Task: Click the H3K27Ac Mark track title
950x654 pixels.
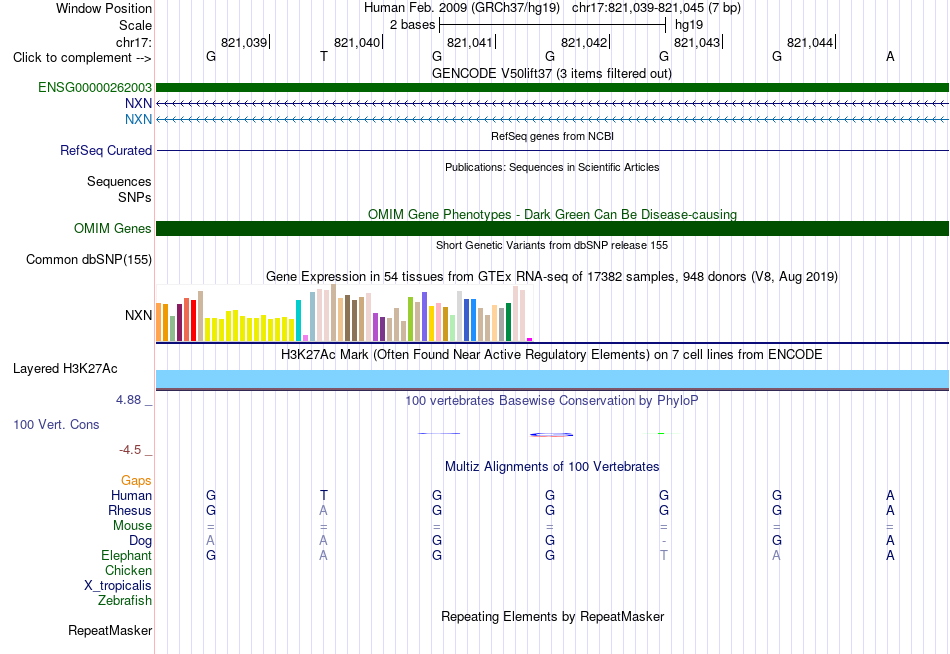Action: coord(552,355)
